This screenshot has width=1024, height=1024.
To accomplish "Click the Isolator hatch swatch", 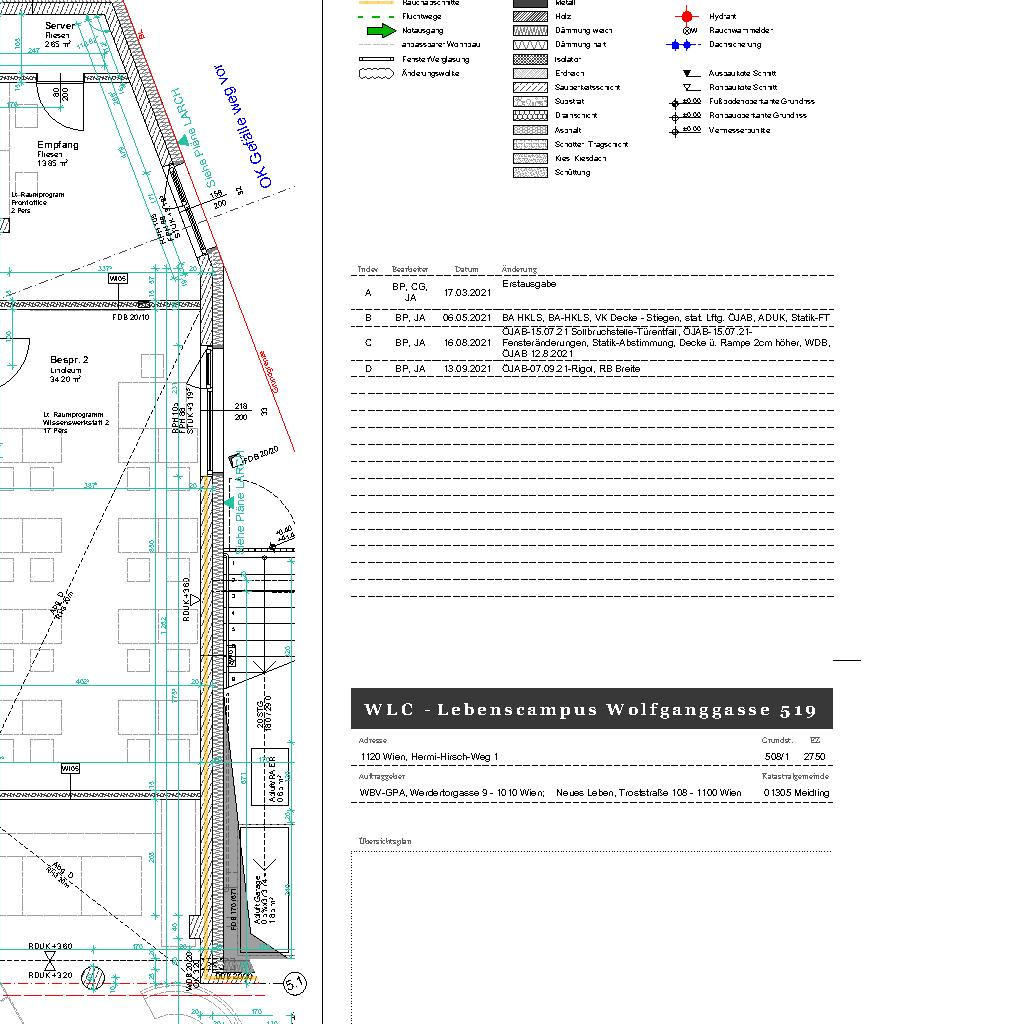I will click(530, 59).
